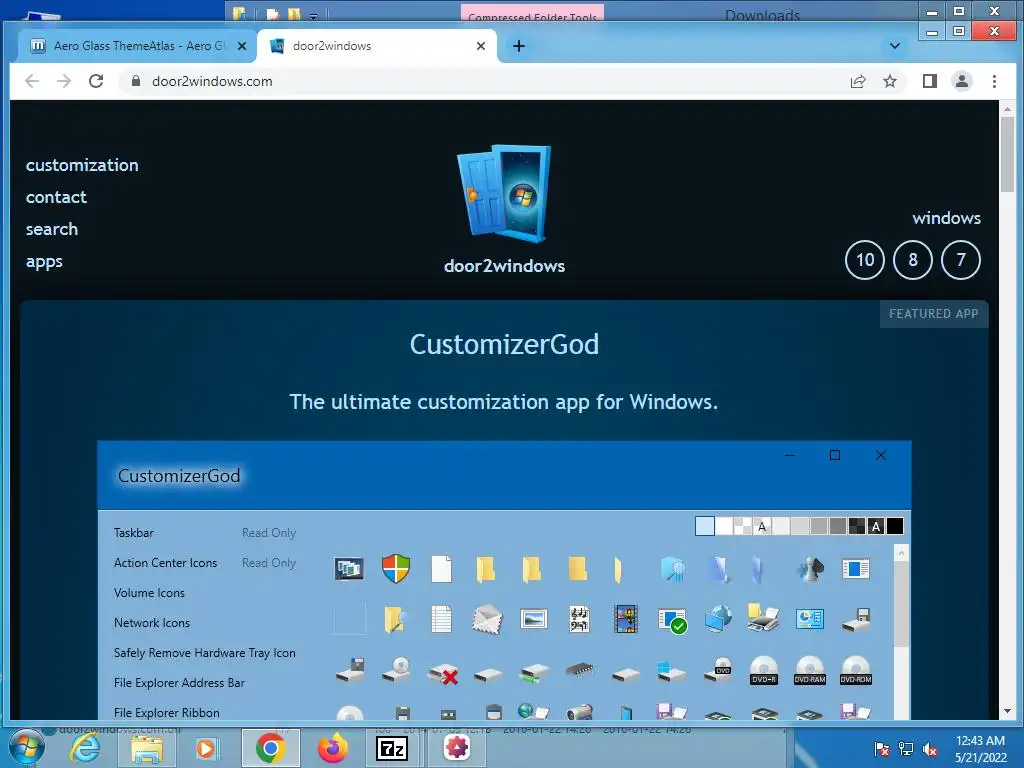Click the blank document page icon

(x=441, y=569)
